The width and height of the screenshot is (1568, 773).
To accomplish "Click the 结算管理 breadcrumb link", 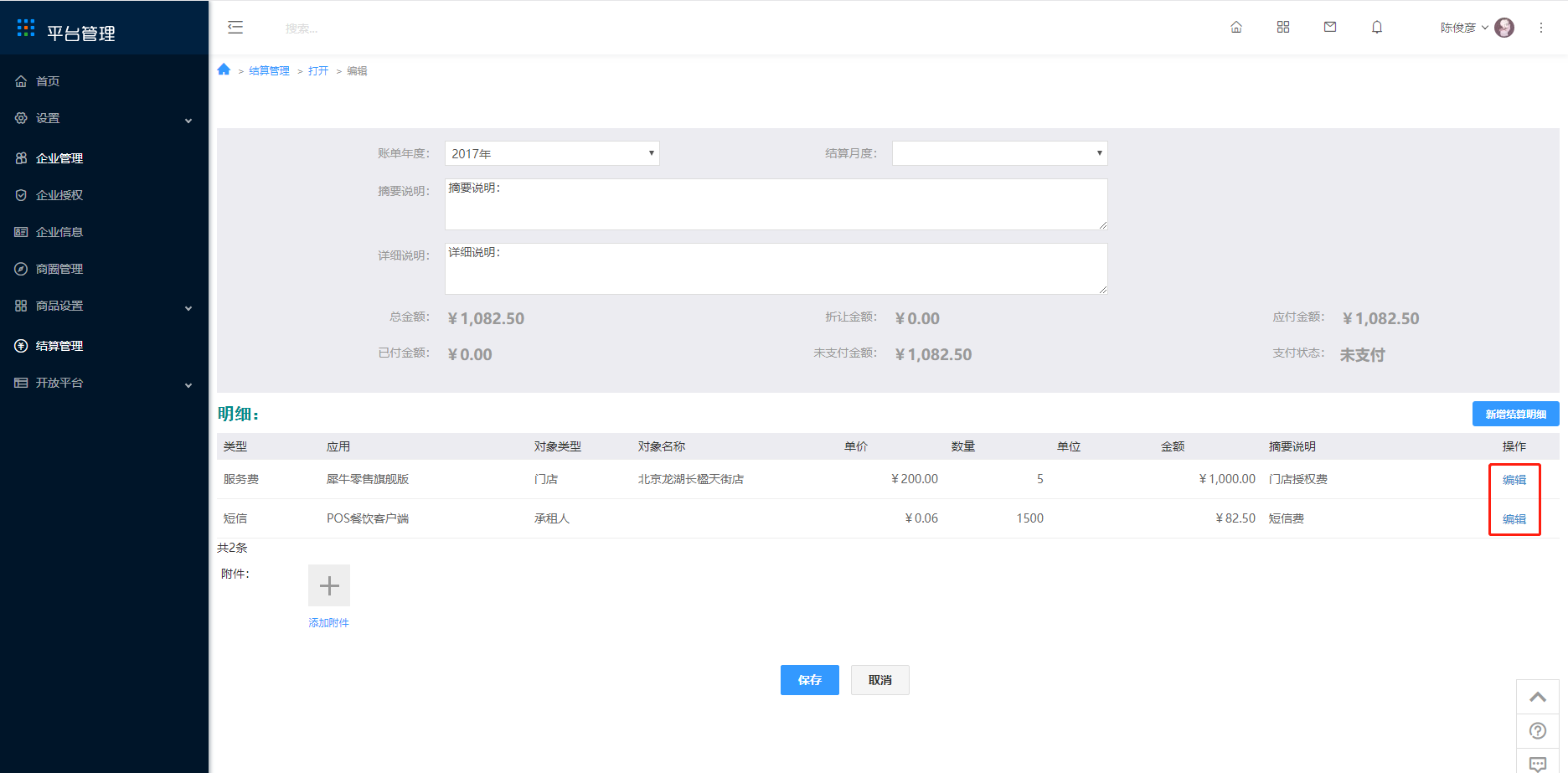I will pos(269,71).
